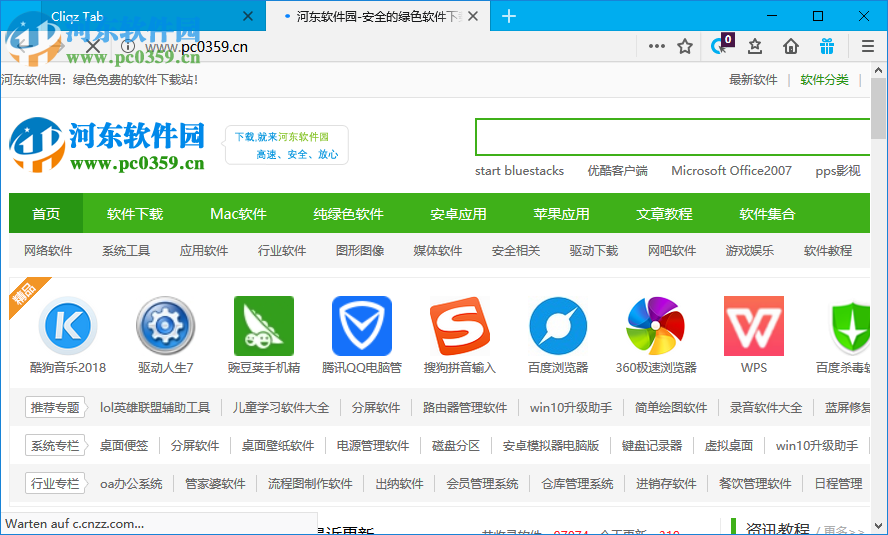The width and height of the screenshot is (888, 535).
Task: Open the 百度浏览器 icon
Action: 558,326
